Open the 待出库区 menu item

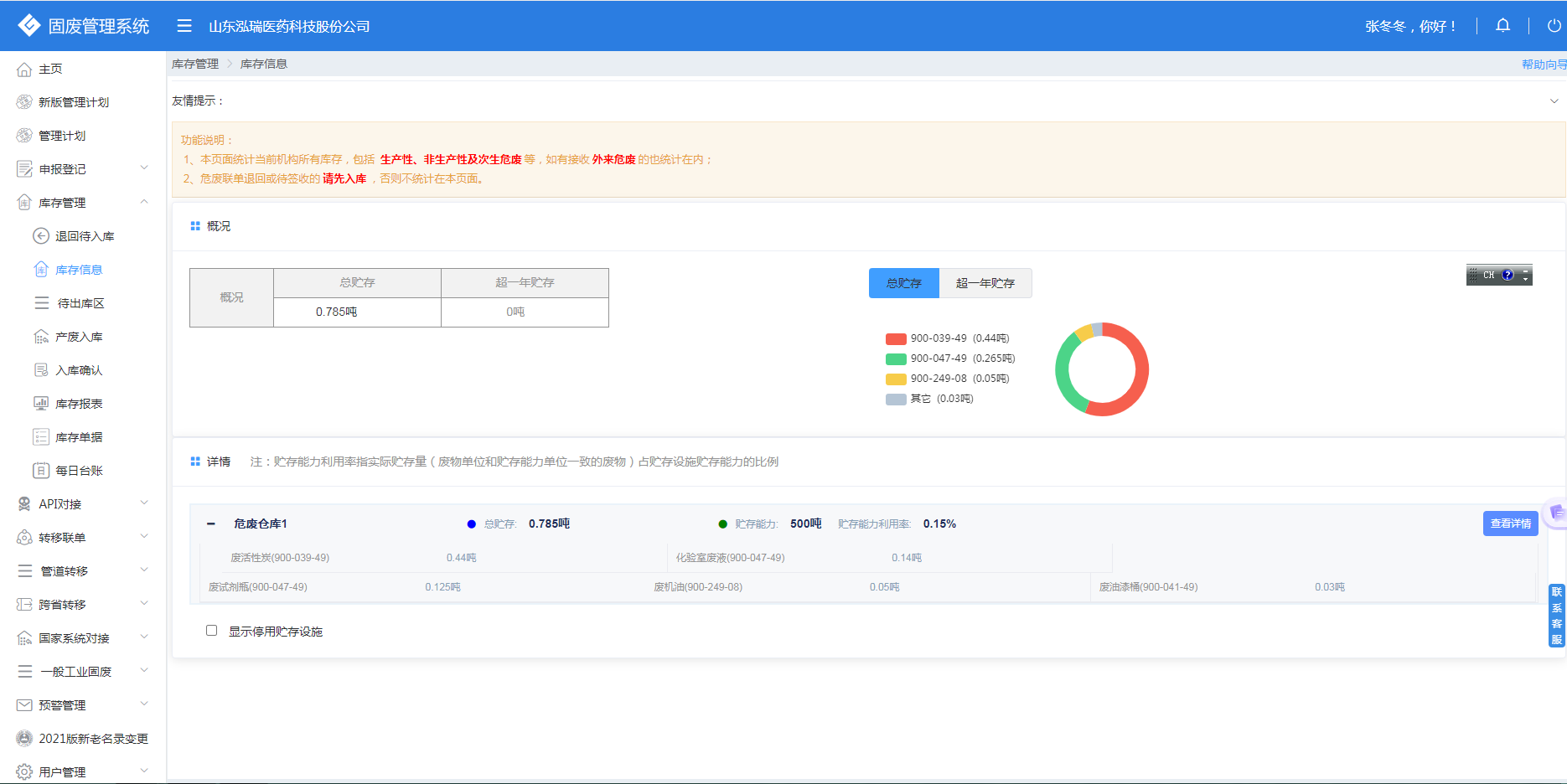coord(80,303)
